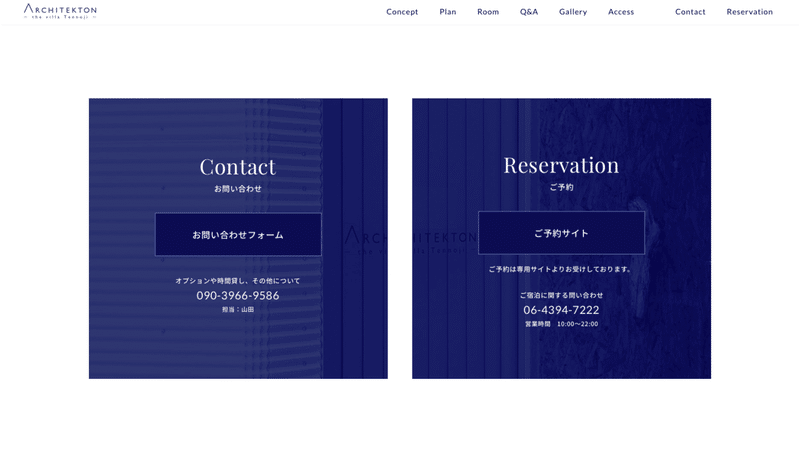Open the お問い合わせフォーム button

pos(238,235)
